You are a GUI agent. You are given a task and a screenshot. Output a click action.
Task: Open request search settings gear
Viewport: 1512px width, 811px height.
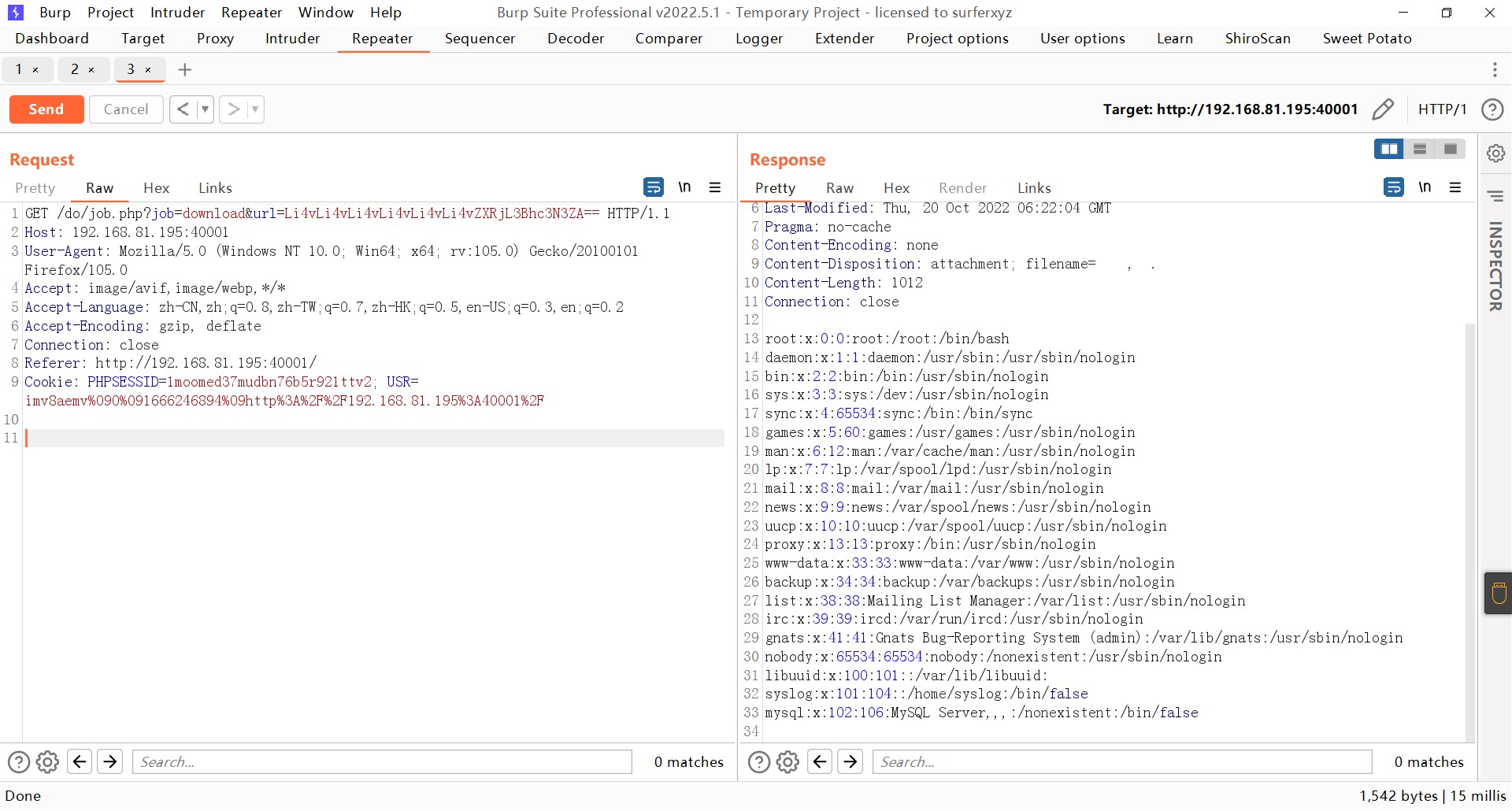coord(48,762)
